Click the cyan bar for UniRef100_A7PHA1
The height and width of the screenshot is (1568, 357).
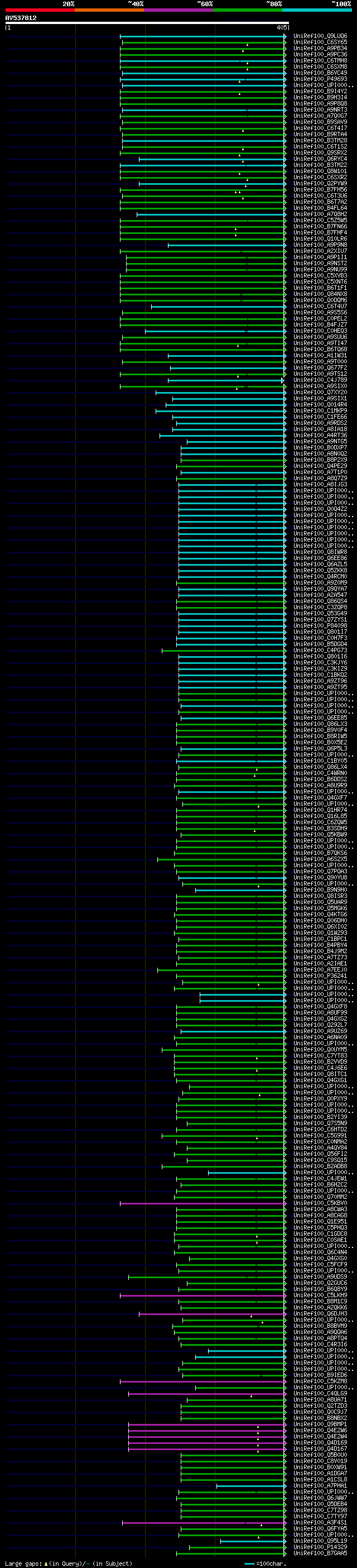(x=251, y=1485)
